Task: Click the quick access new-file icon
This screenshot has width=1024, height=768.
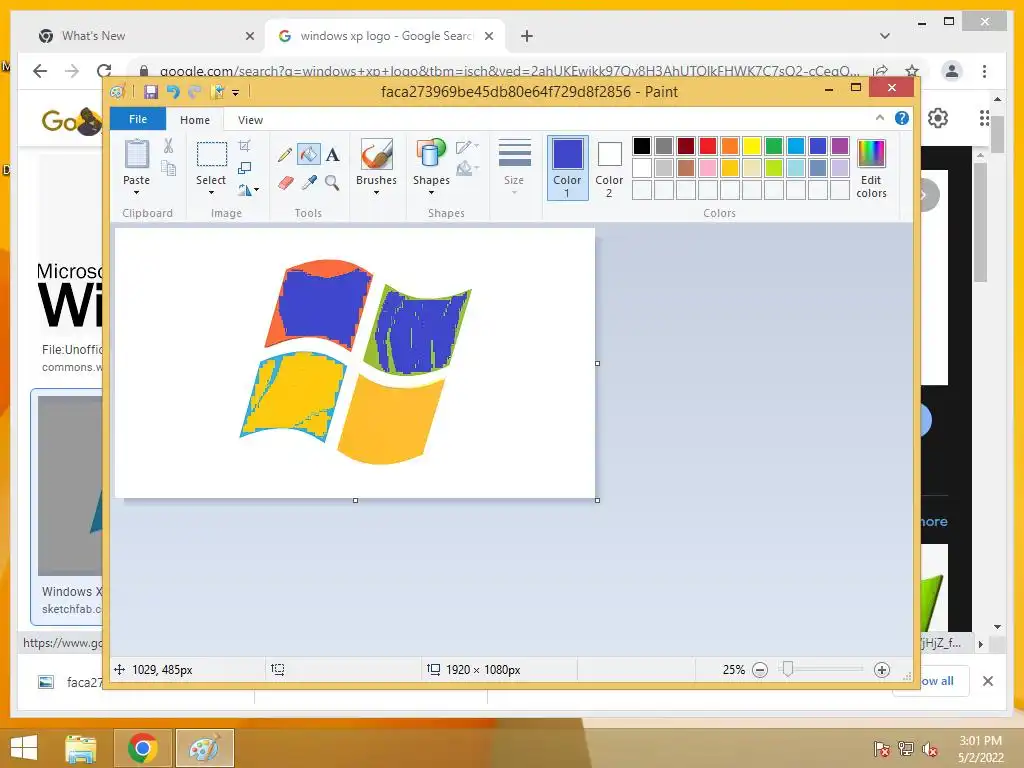Action: coord(217,92)
